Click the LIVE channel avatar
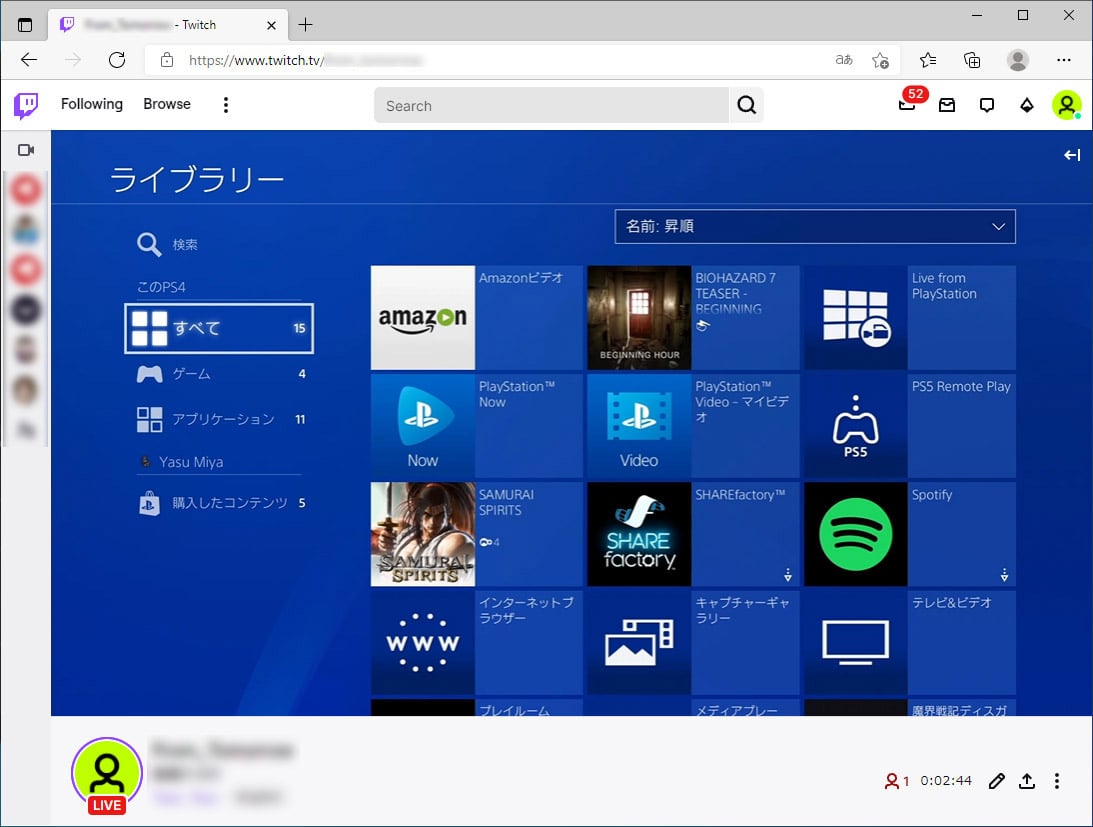 click(x=107, y=774)
